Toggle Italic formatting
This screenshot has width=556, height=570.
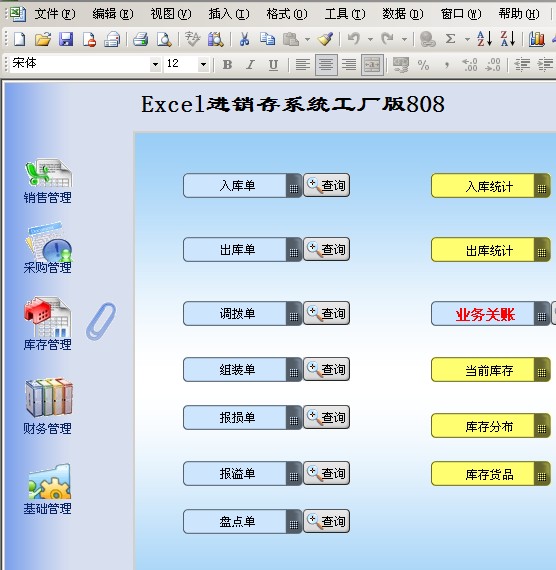tap(250, 65)
